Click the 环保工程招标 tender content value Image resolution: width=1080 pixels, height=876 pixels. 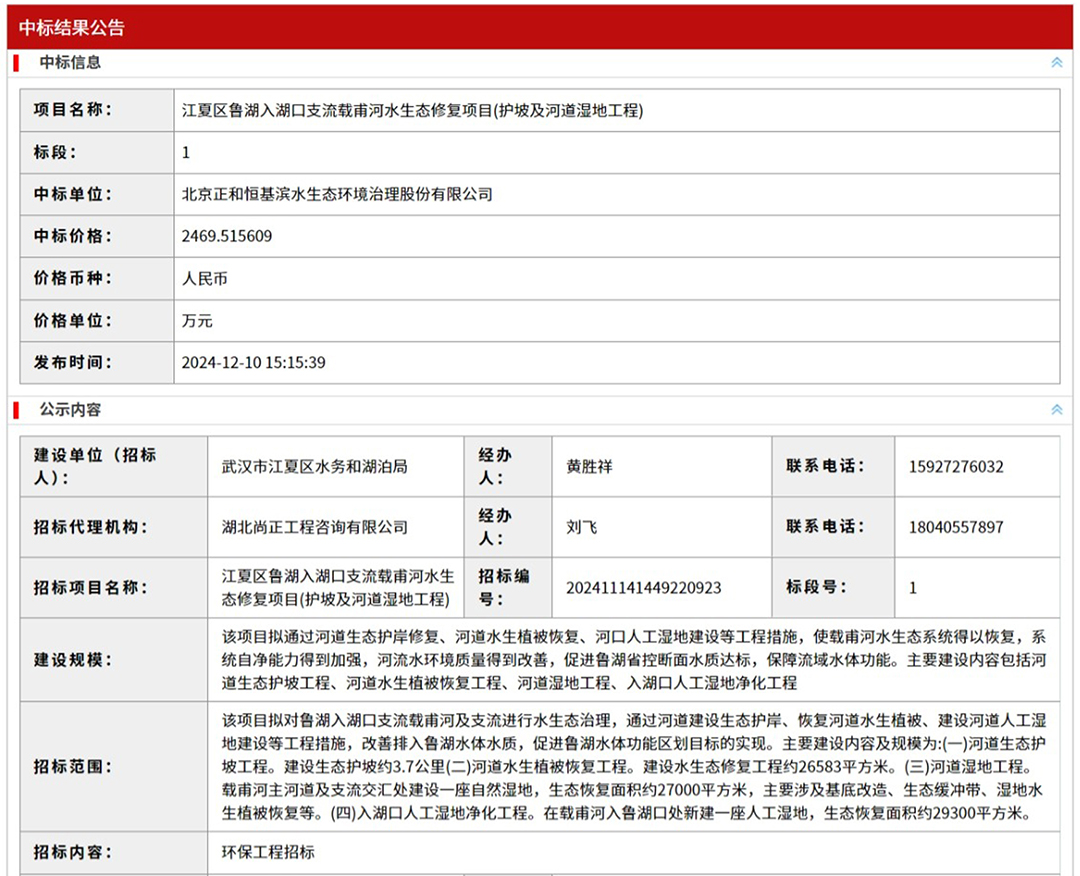click(268, 852)
